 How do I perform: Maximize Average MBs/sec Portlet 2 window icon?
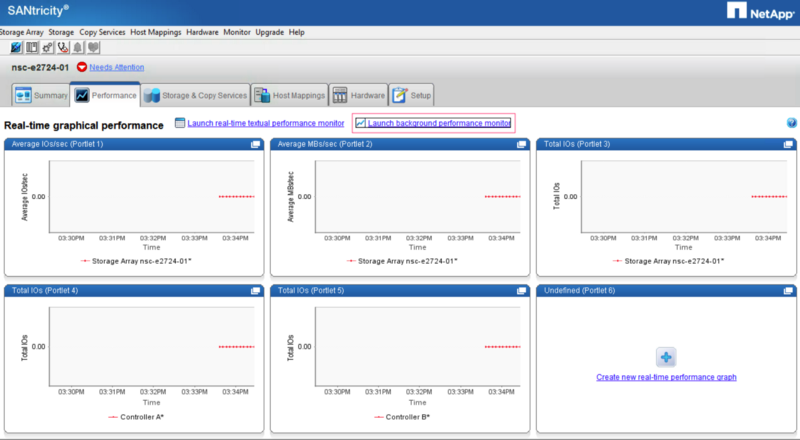(x=521, y=145)
